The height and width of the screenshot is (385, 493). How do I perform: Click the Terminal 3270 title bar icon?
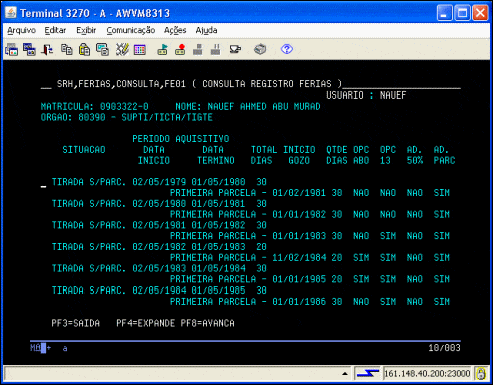pos(11,13)
